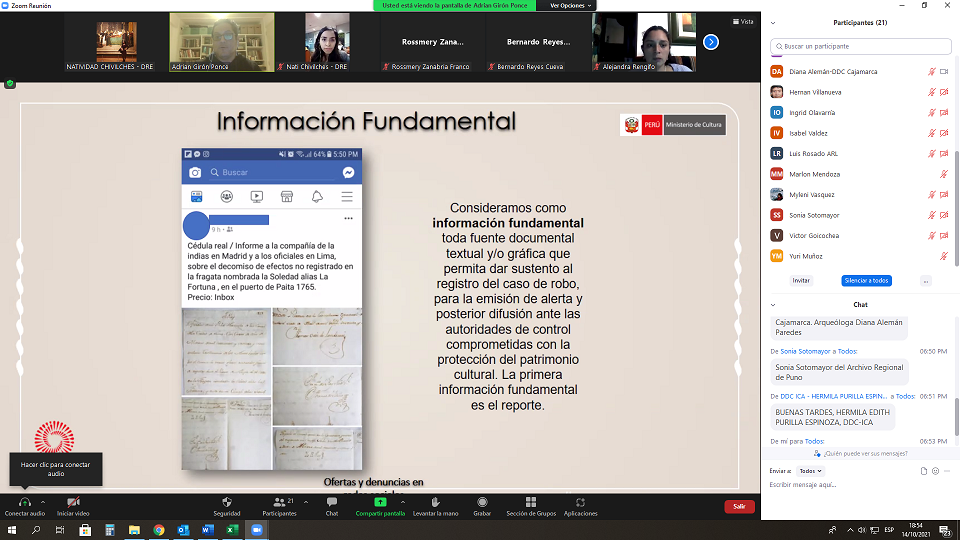Change layout with the Vista button
The image size is (960, 540).
(743, 21)
